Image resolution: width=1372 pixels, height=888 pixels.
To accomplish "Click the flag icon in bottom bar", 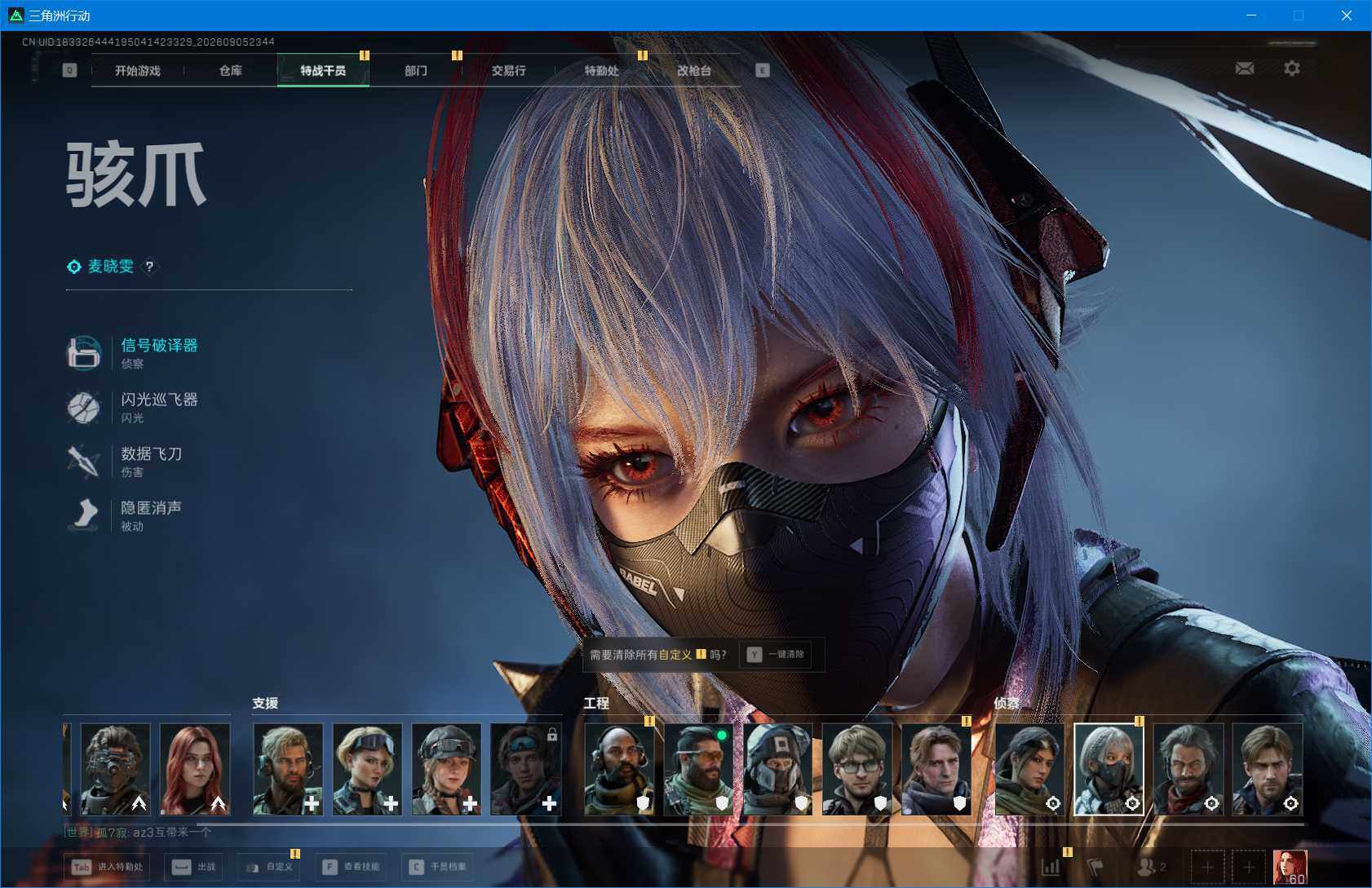I will coord(1096,867).
